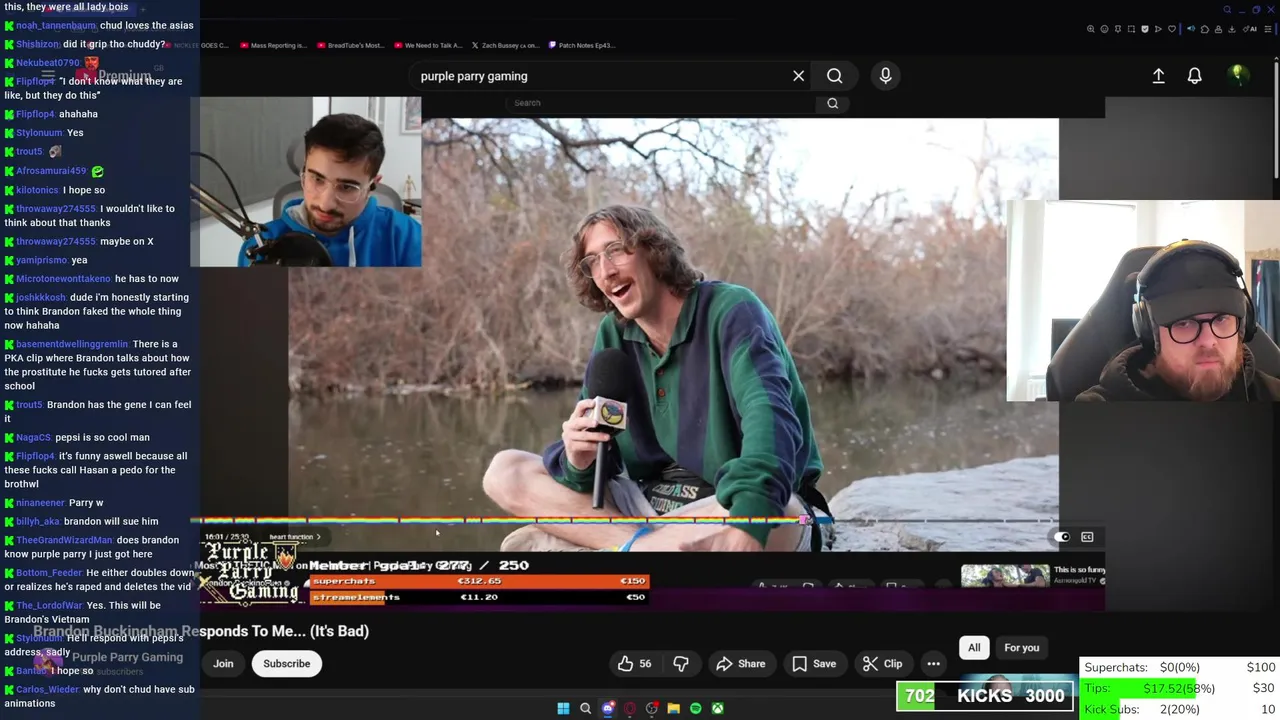Click the Share button
This screenshot has height=720, width=1280.
tap(741, 664)
